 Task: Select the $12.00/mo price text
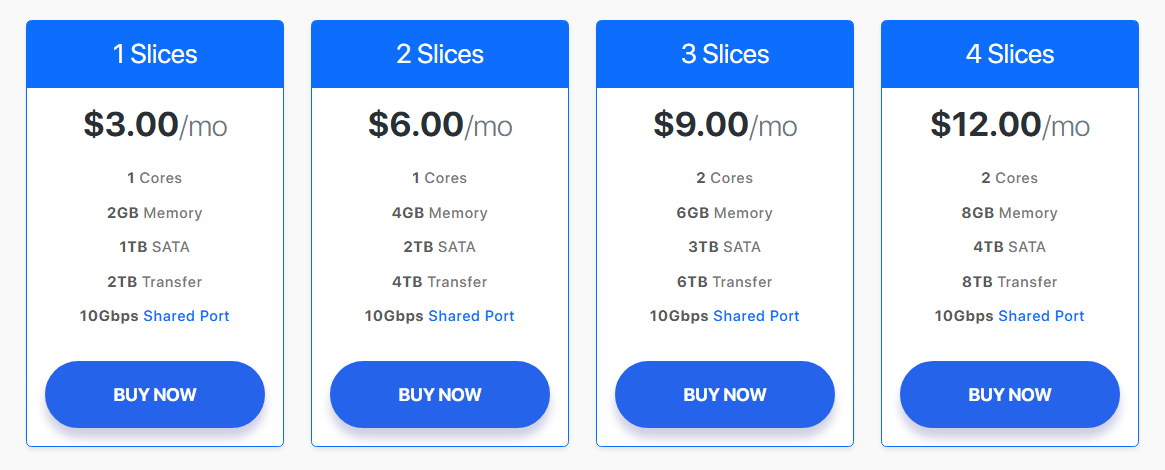tap(1010, 125)
